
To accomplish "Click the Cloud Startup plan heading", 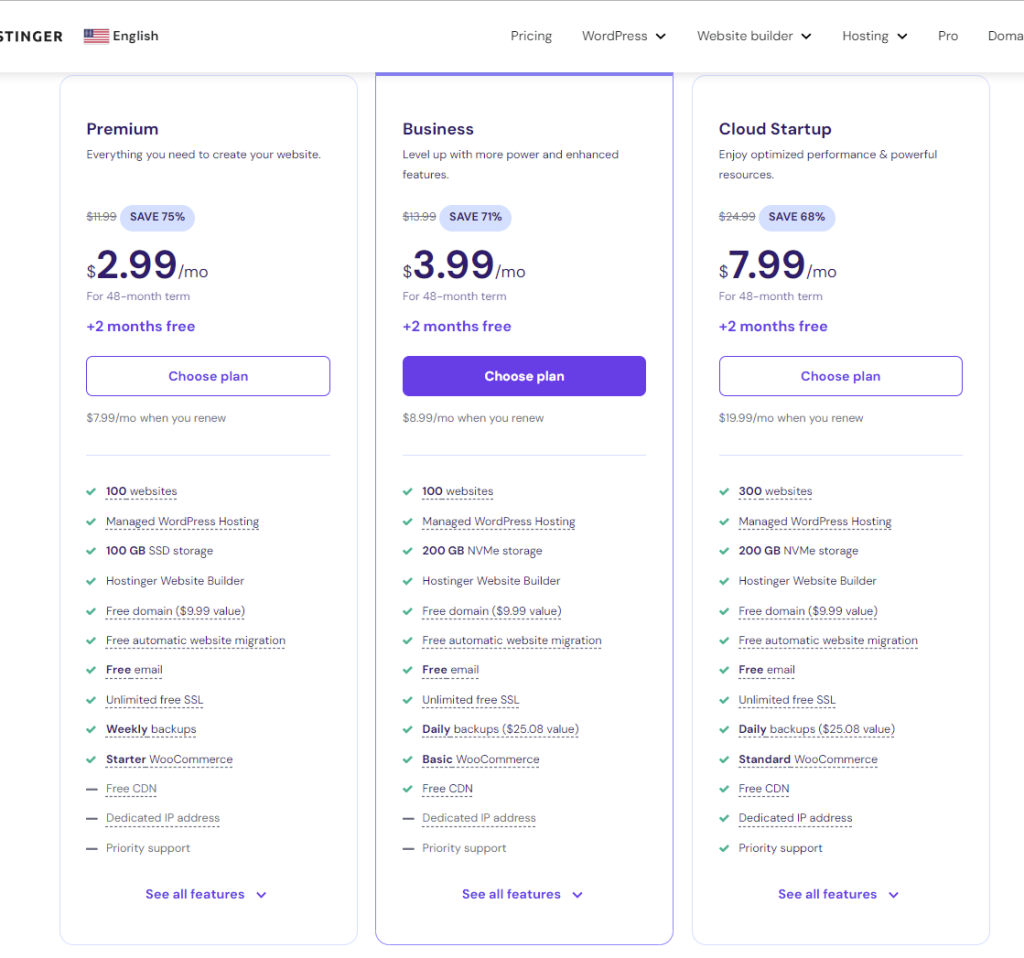I will pyautogui.click(x=775, y=129).
